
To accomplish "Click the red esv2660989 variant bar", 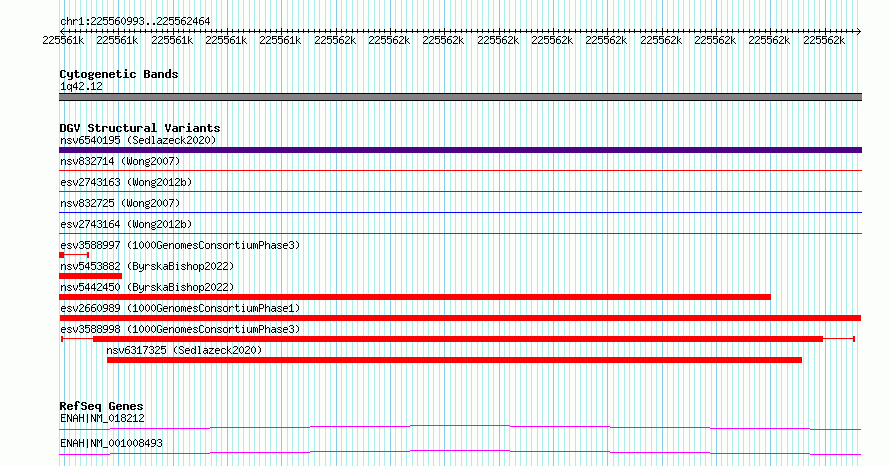I will pyautogui.click(x=460, y=318).
